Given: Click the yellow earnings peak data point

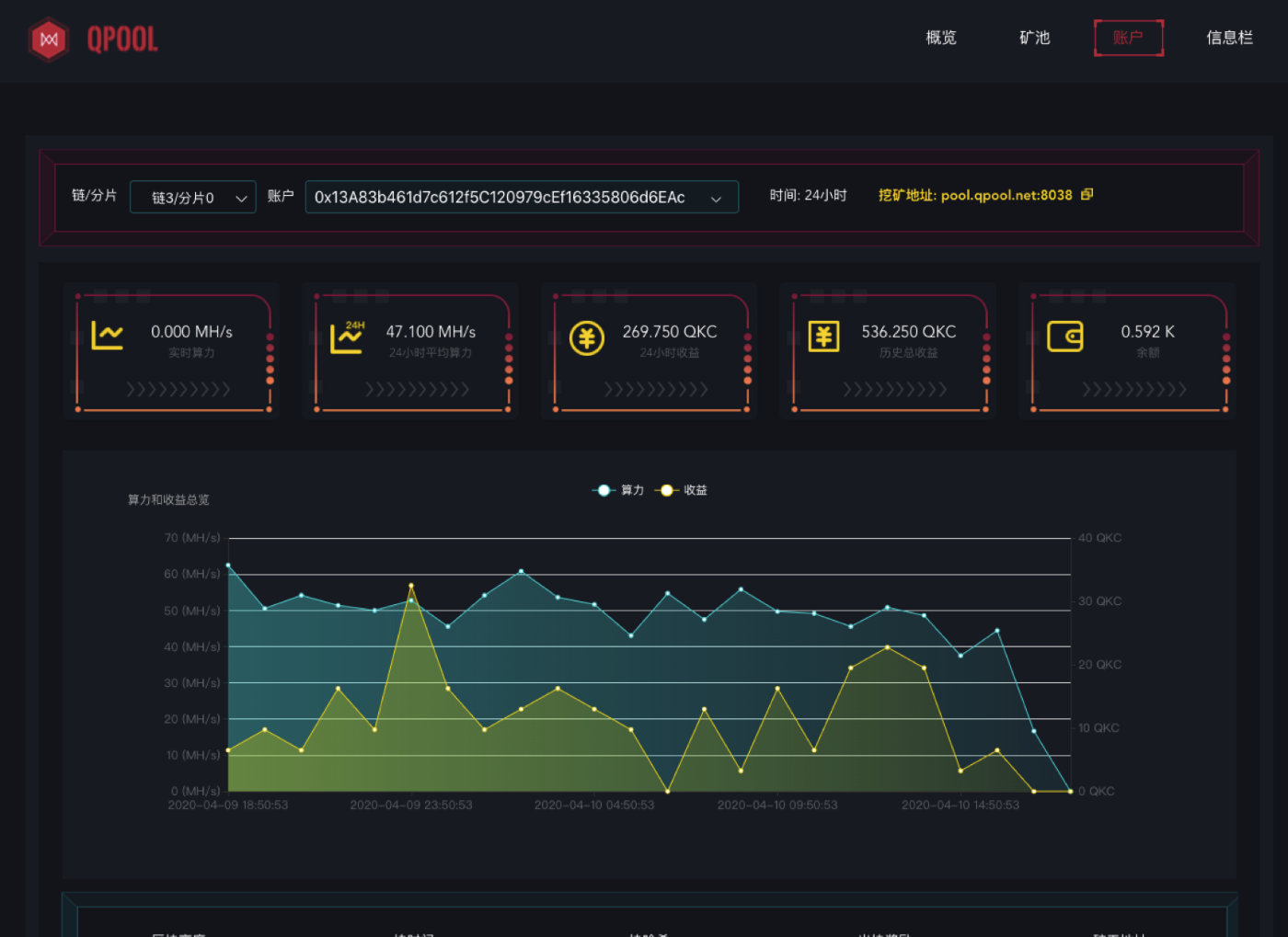Looking at the screenshot, I should [x=411, y=586].
